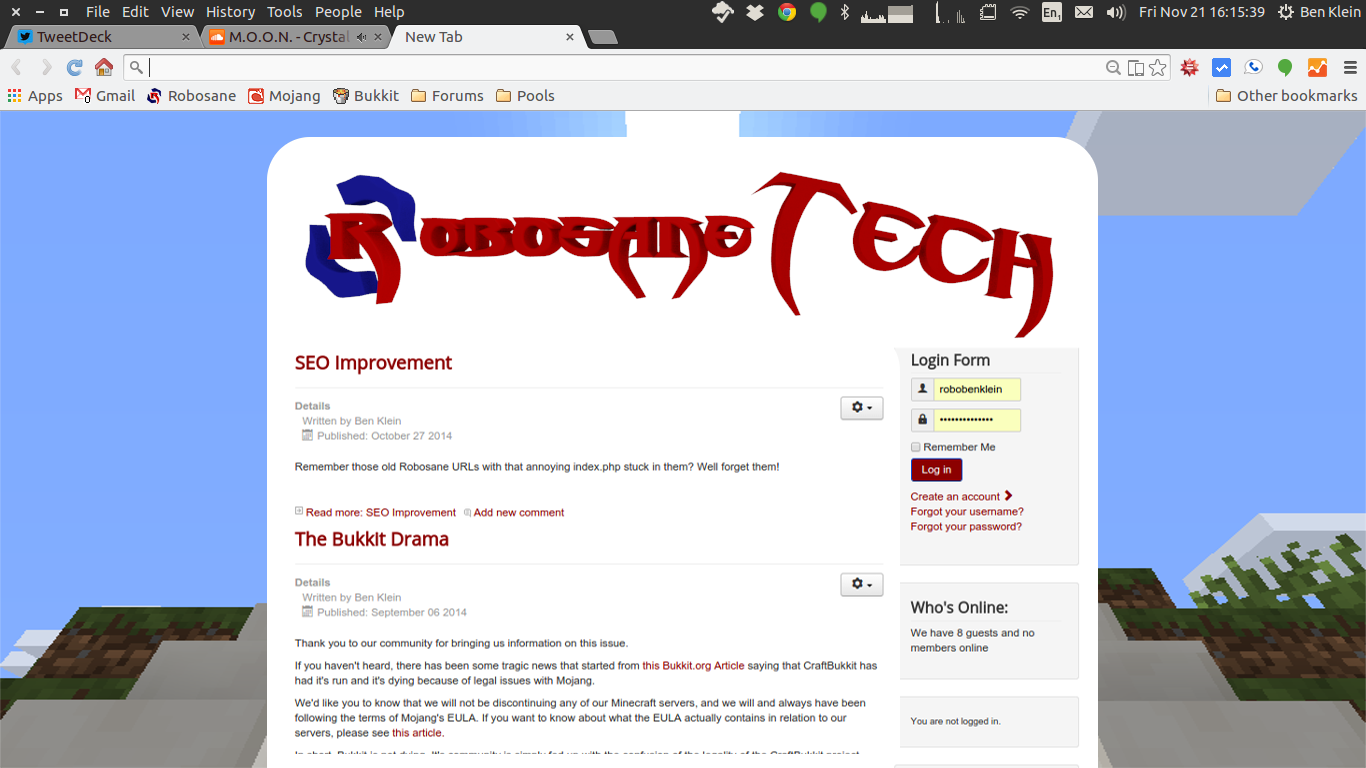Click the calendar icon beside October 27 2014
The image size is (1366, 768).
click(308, 436)
